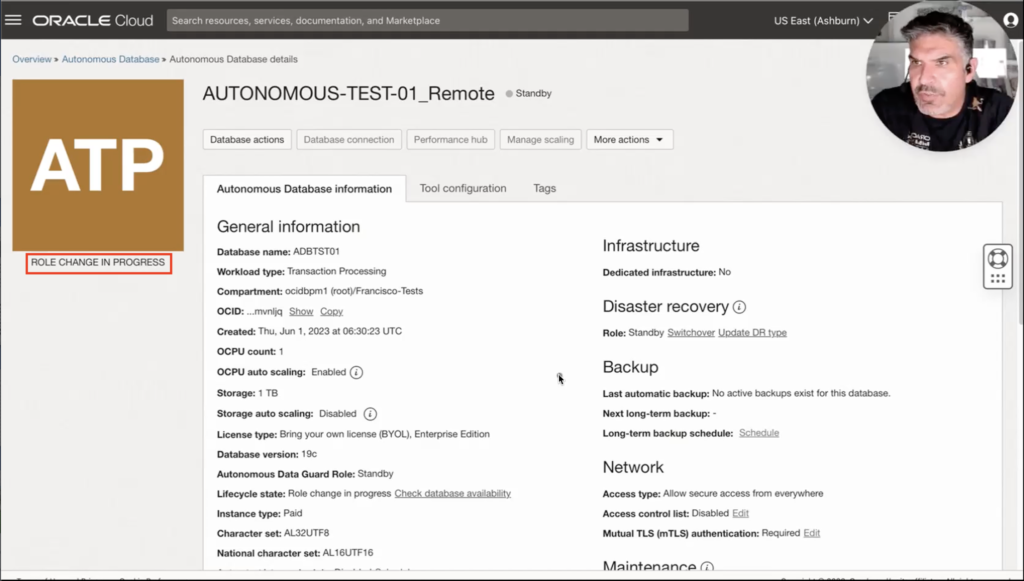The height and width of the screenshot is (581, 1024).
Task: Show the full OCID value
Action: pyautogui.click(x=300, y=312)
